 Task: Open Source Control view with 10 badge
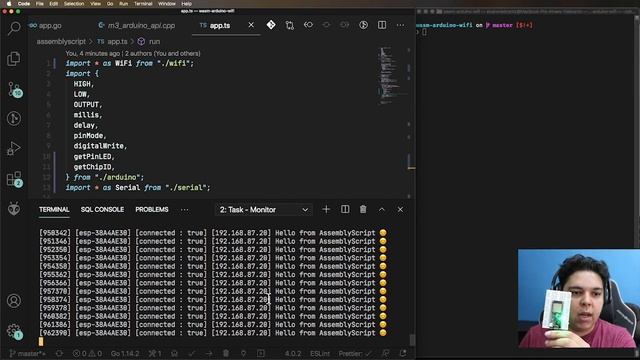(15, 89)
